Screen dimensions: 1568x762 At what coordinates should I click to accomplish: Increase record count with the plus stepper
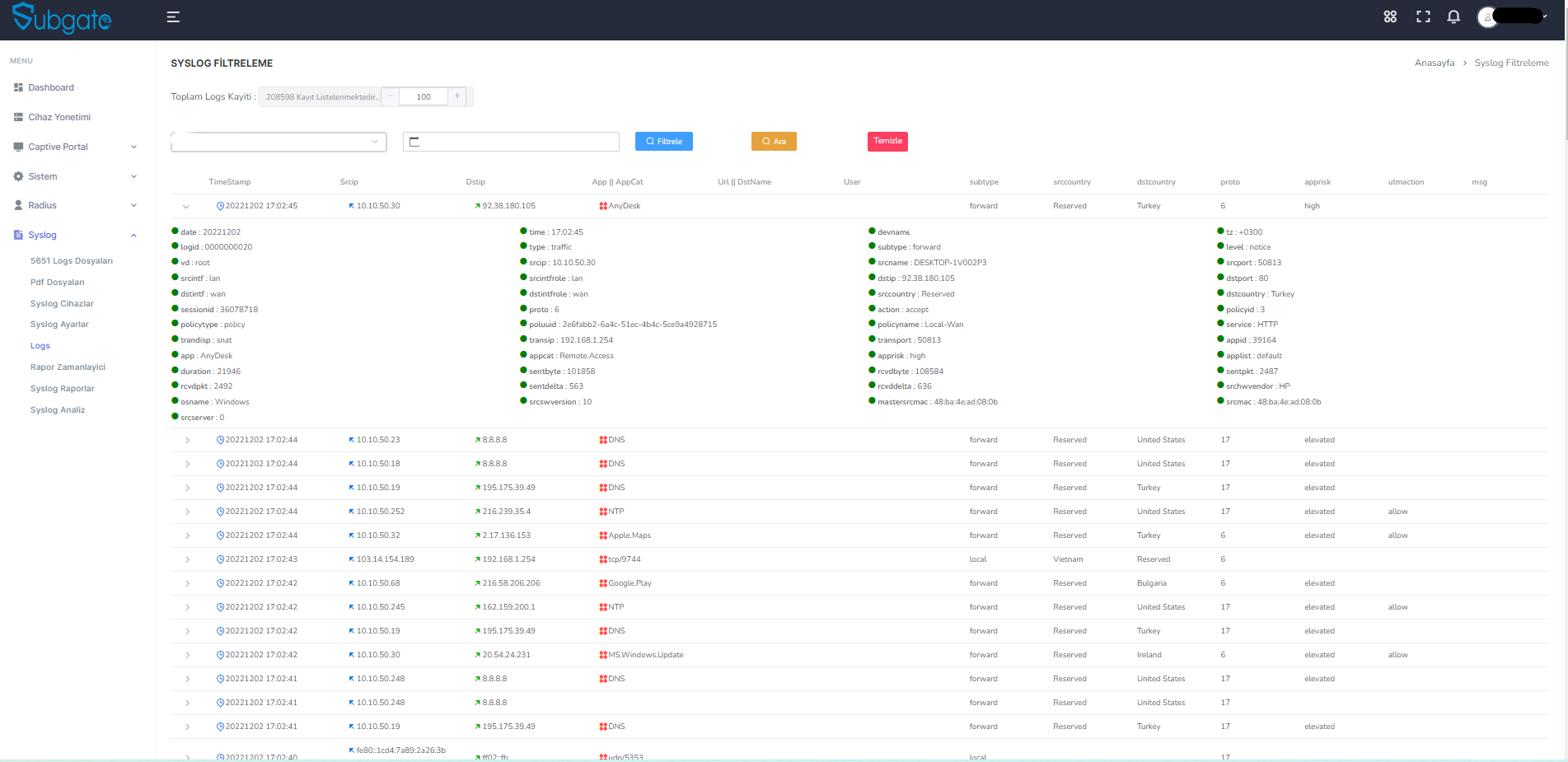point(457,96)
